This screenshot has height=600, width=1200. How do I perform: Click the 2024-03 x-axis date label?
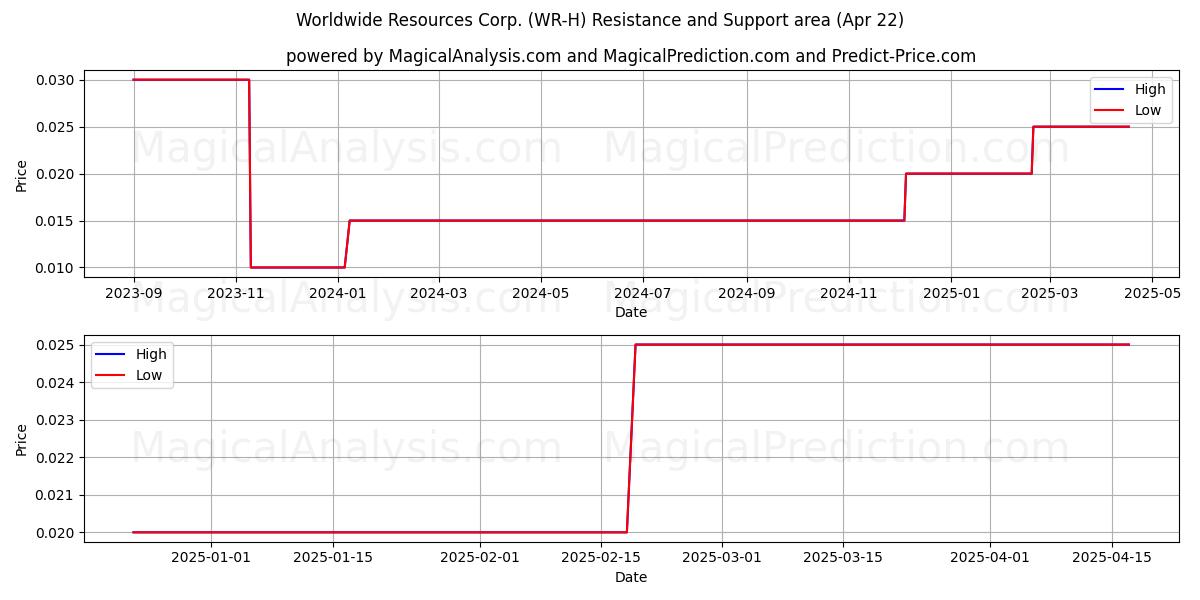point(438,293)
